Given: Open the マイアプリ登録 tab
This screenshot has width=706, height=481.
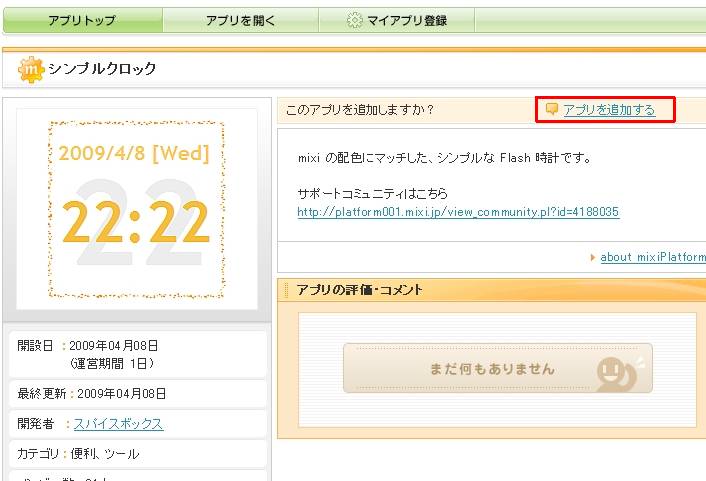Looking at the screenshot, I should (397, 20).
